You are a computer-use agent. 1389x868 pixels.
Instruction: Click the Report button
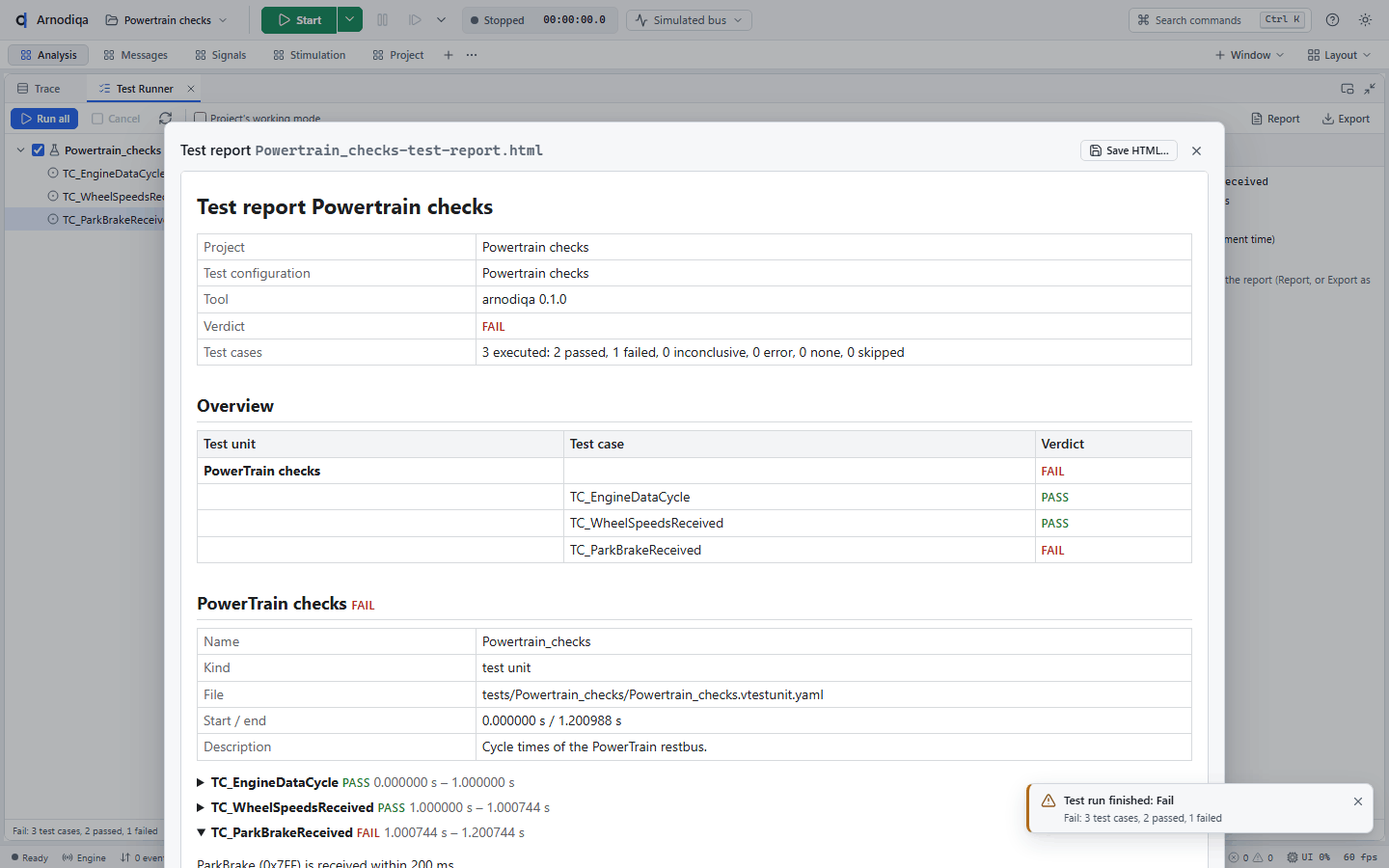tap(1275, 119)
